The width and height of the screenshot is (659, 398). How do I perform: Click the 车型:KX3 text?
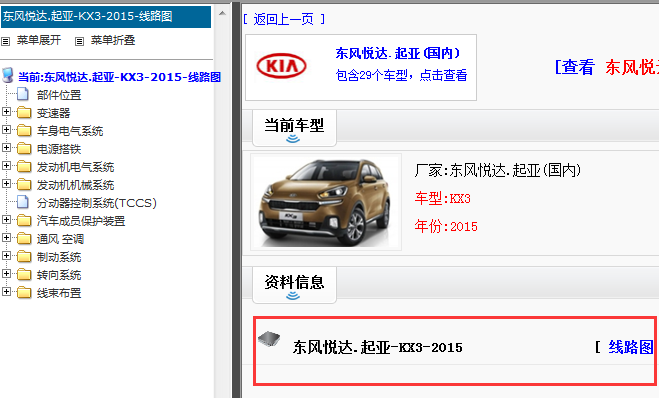coord(443,198)
